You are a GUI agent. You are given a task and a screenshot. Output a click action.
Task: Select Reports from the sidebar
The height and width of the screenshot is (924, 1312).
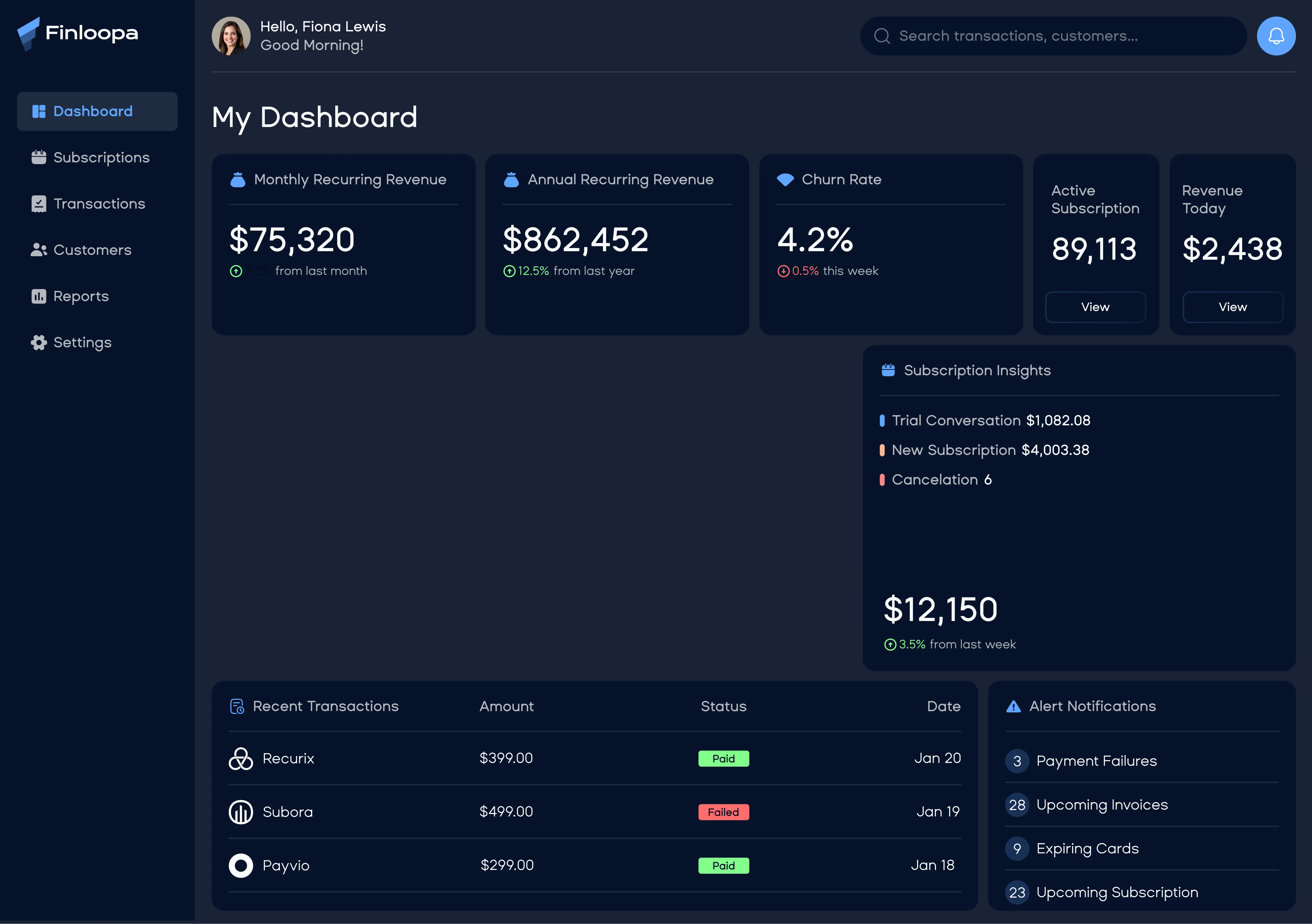pyautogui.click(x=97, y=296)
